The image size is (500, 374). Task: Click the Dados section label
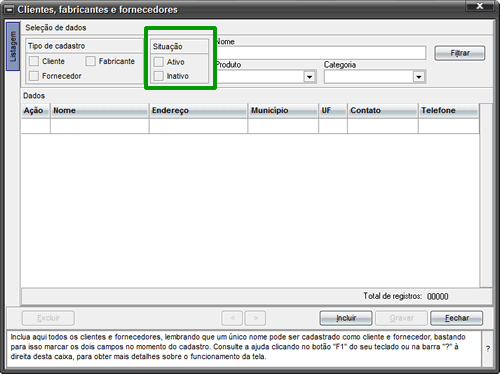point(34,96)
